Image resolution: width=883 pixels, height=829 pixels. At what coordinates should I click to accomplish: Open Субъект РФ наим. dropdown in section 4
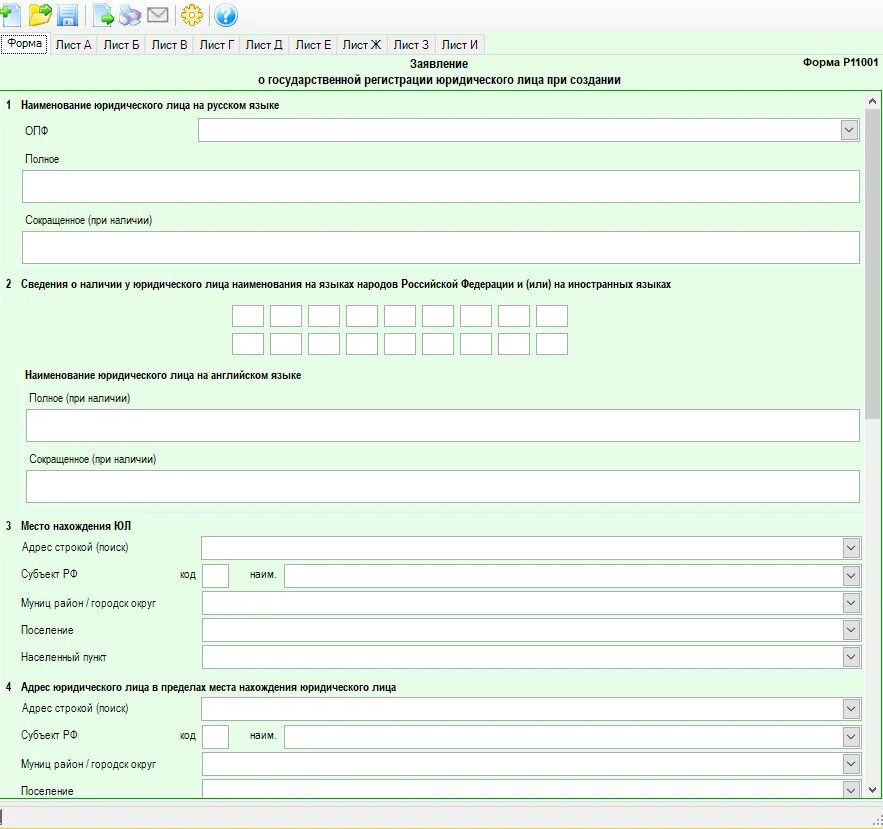pyautogui.click(x=851, y=737)
